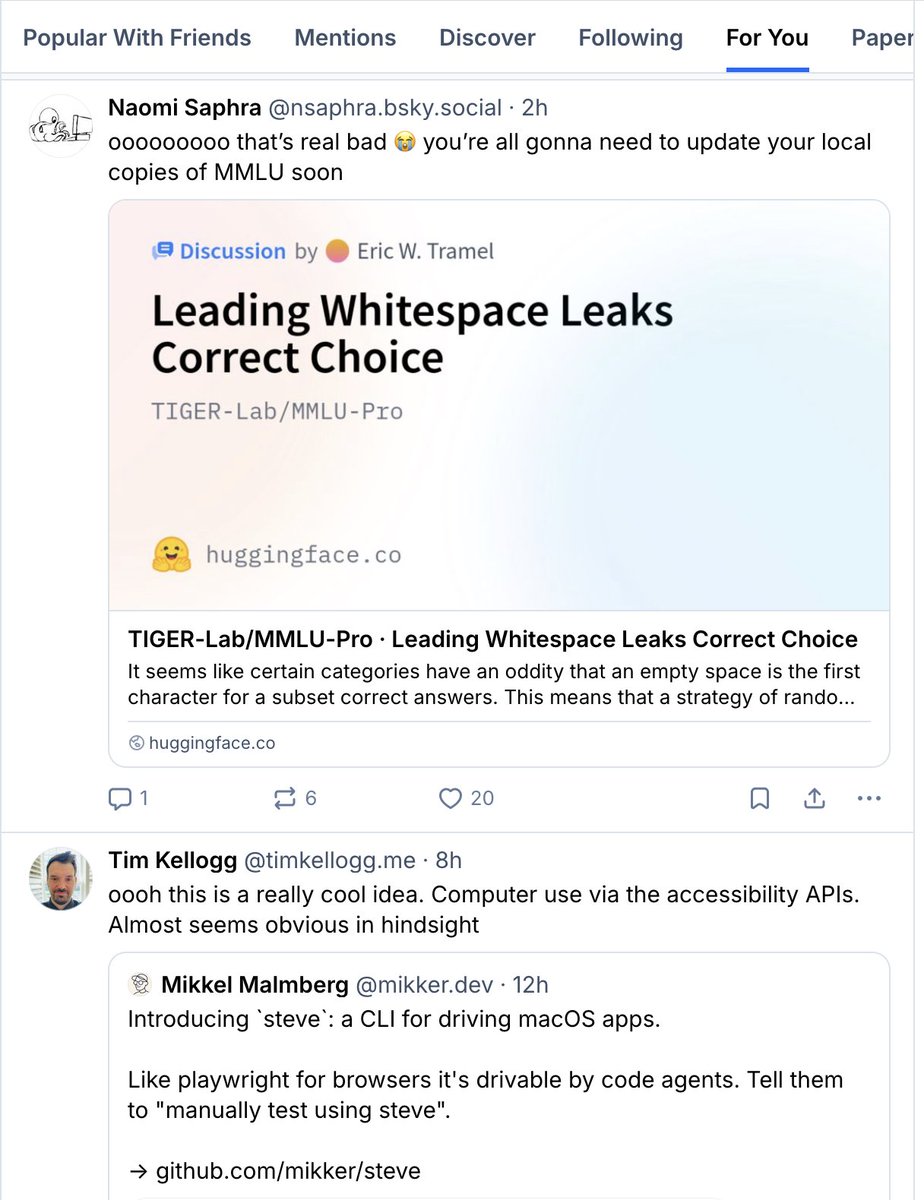
Task: Bookmark Naomi Saphra's post
Action: pos(760,798)
